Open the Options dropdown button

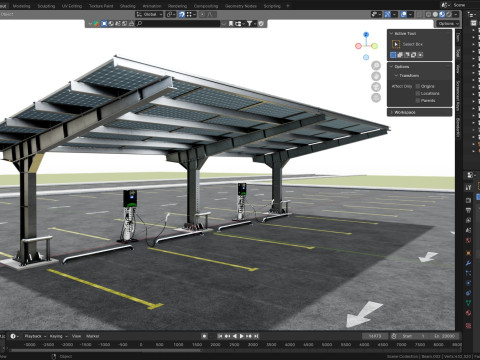pyautogui.click(x=448, y=24)
